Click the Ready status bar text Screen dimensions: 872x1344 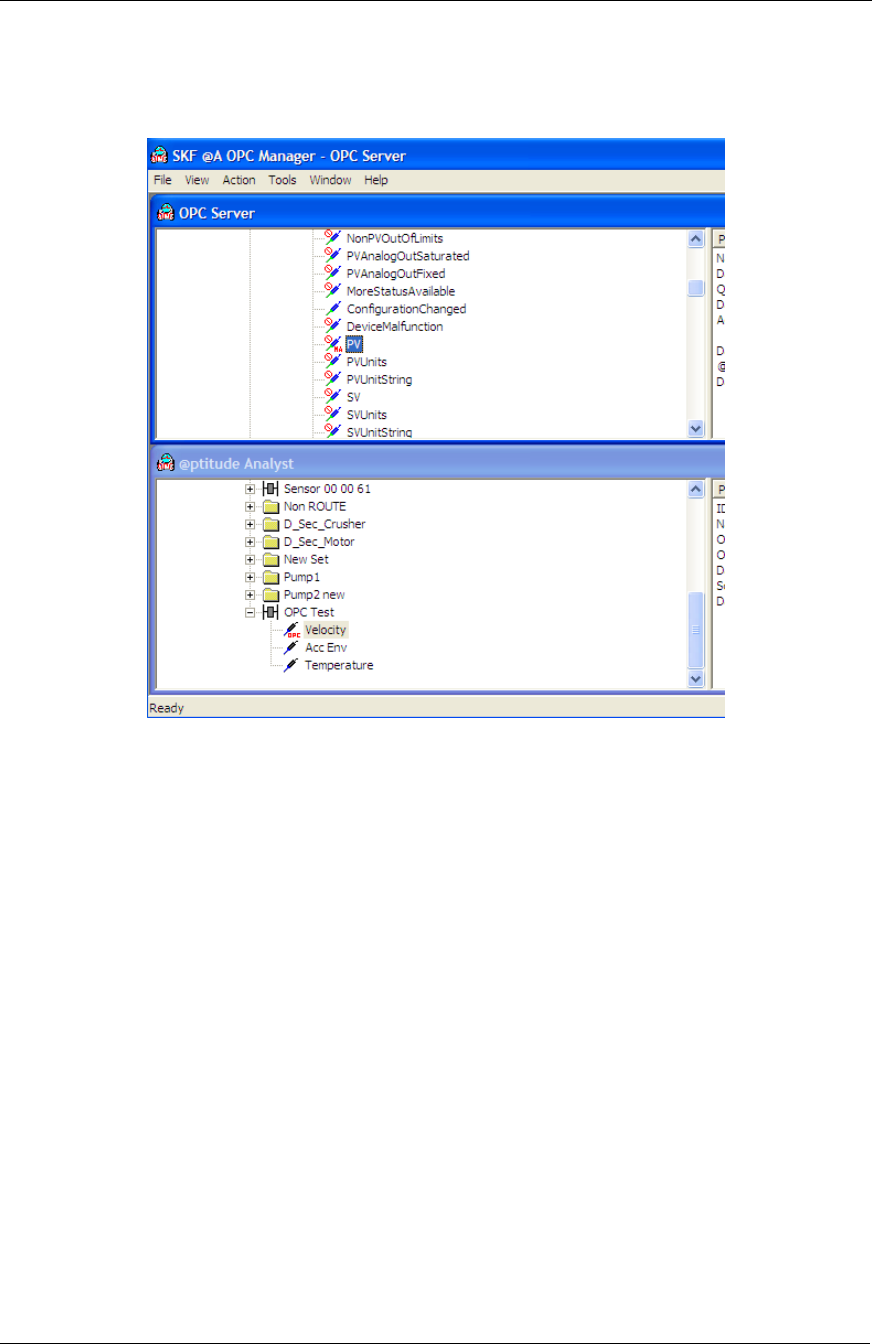(x=166, y=708)
